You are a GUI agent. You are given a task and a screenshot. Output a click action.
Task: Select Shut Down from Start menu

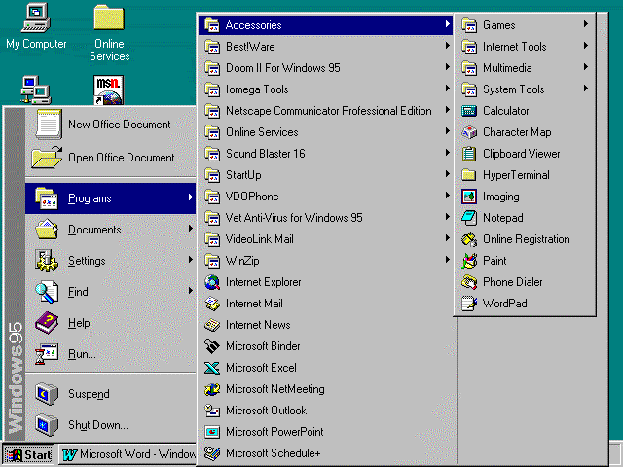pos(98,425)
